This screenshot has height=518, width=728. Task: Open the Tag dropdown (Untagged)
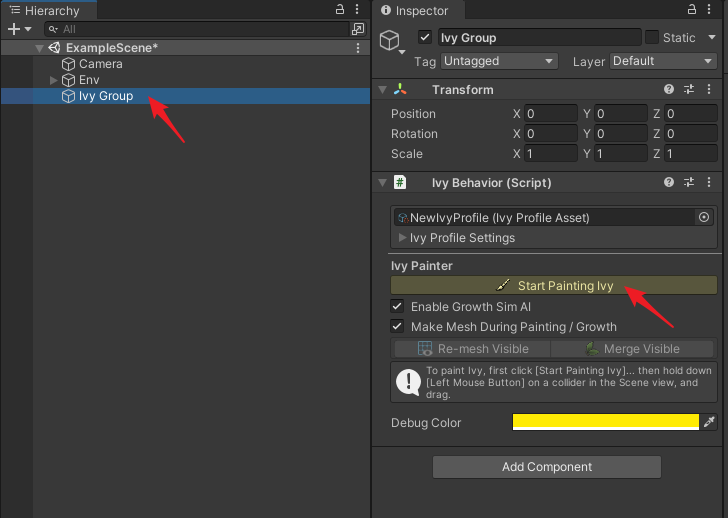(x=499, y=61)
